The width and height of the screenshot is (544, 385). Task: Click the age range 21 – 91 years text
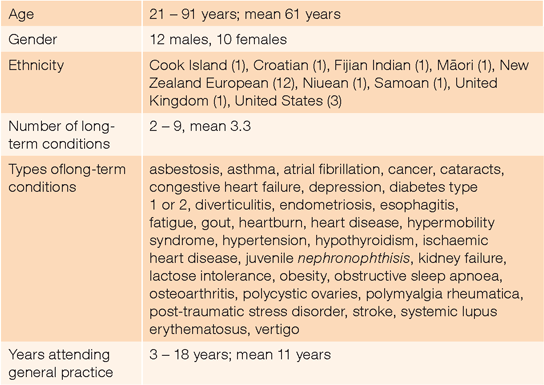(x=194, y=14)
